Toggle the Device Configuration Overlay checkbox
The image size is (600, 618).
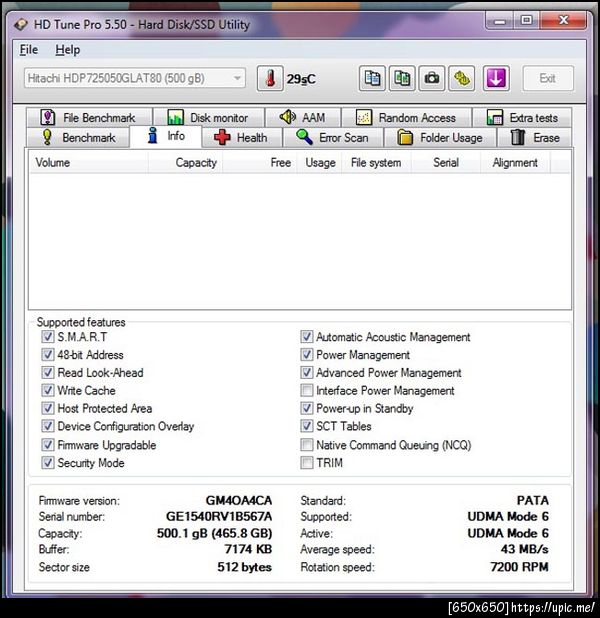48,426
